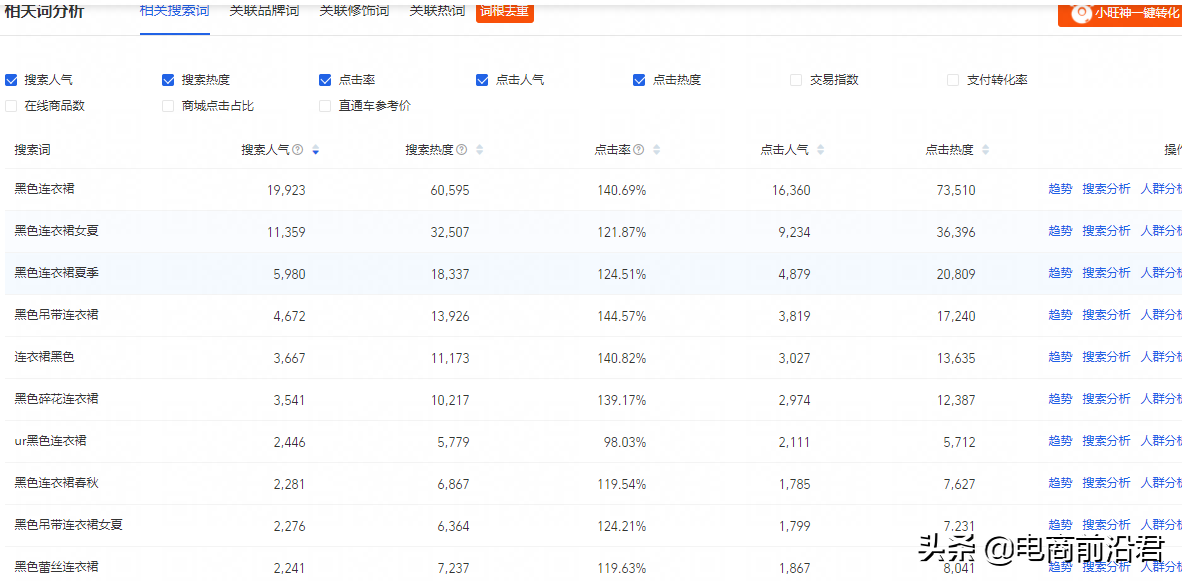
Task: Click 搜索分析 link for 黑色连衣裙女夏 row
Action: tap(1107, 230)
